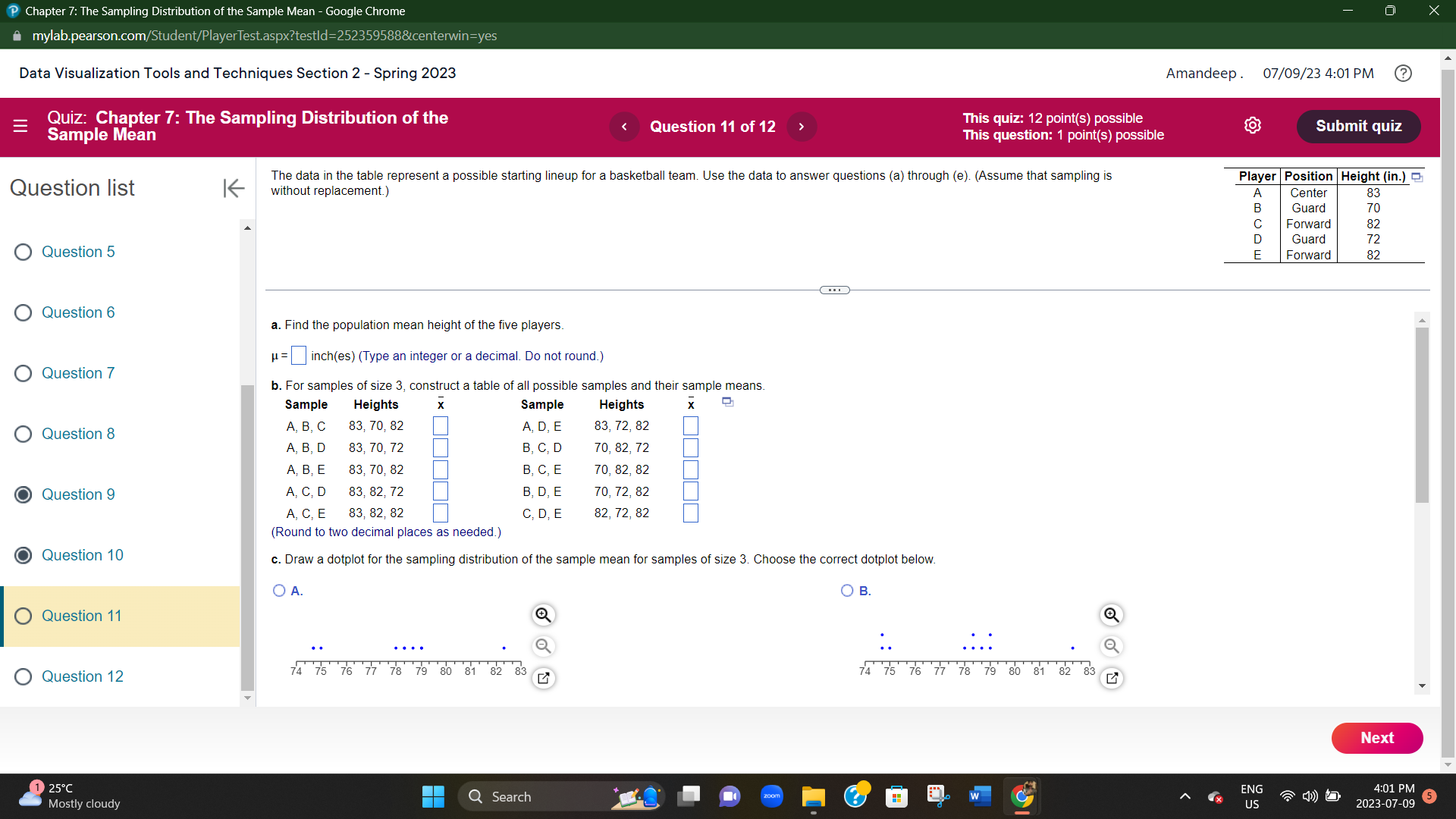
Task: Select Question 6 radio in list
Action: pyautogui.click(x=24, y=312)
